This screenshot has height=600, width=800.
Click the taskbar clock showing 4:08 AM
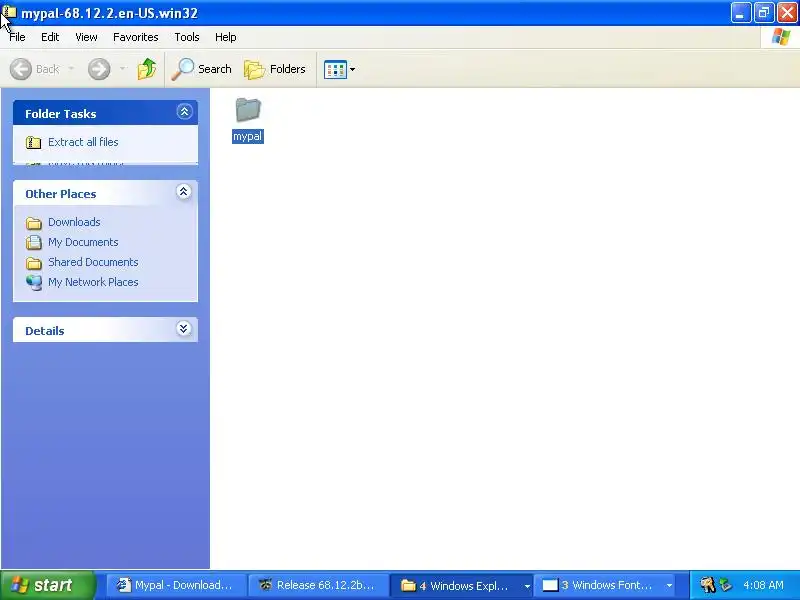[x=763, y=585]
